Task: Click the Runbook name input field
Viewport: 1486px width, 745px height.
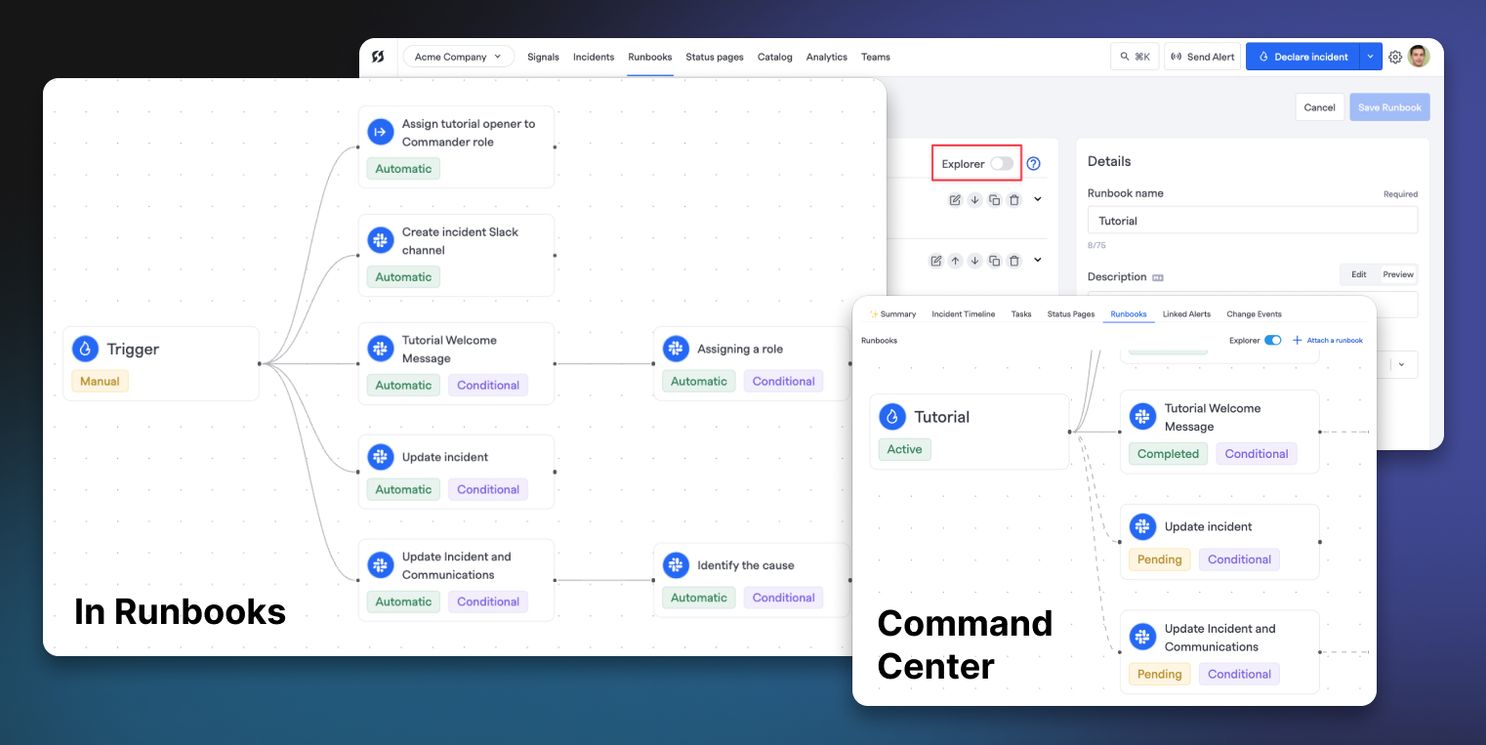Action: pos(1252,220)
